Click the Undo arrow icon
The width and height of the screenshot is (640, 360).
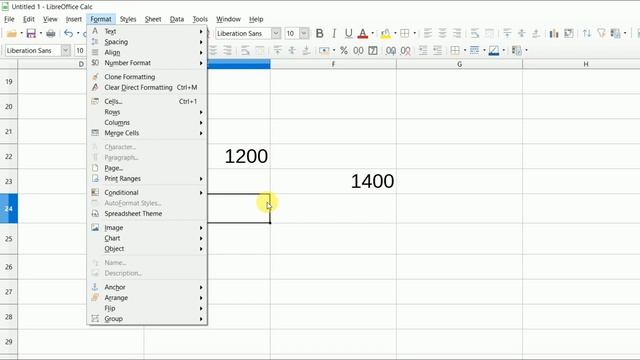[x=69, y=33]
